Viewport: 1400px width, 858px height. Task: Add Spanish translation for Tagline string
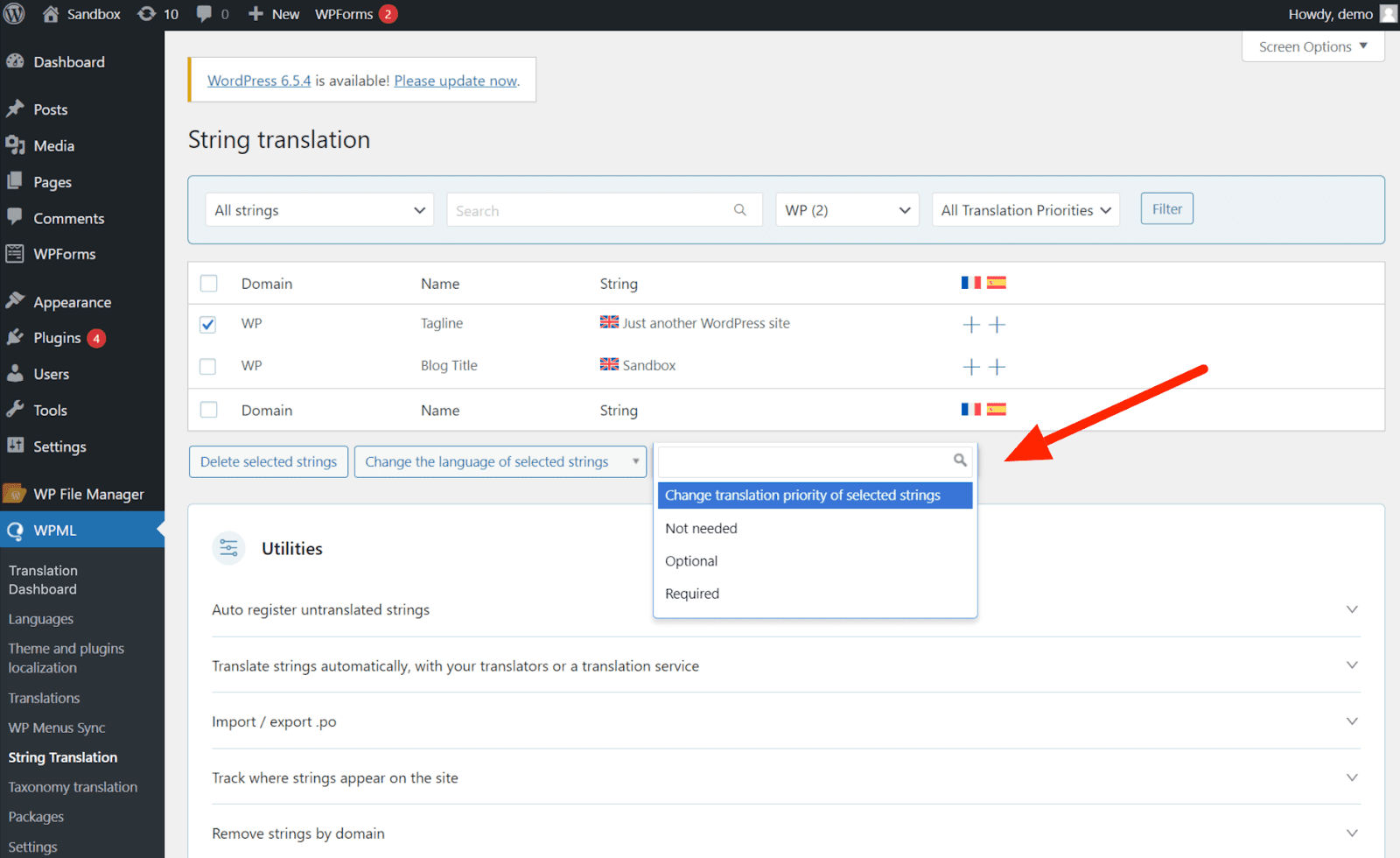997,325
